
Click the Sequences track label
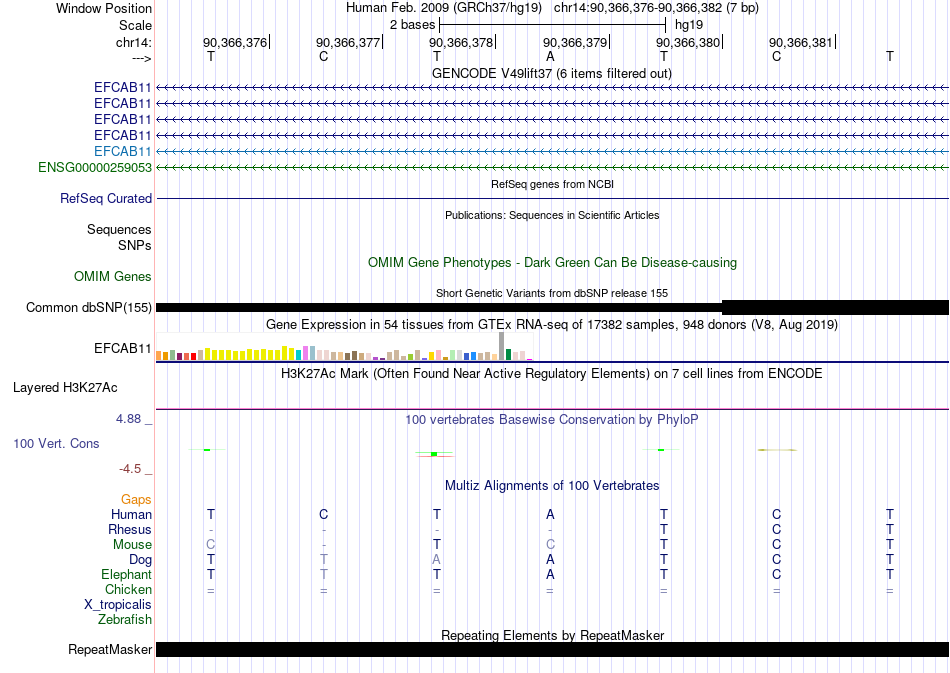point(119,230)
